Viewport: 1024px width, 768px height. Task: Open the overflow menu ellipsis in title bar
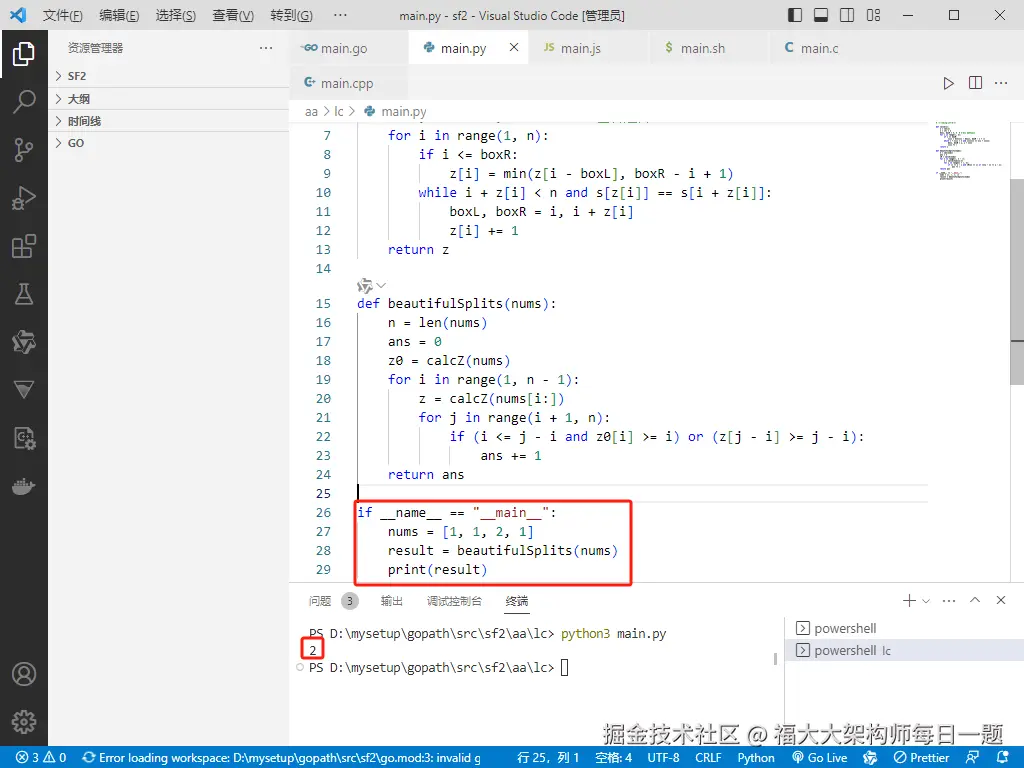click(x=340, y=15)
